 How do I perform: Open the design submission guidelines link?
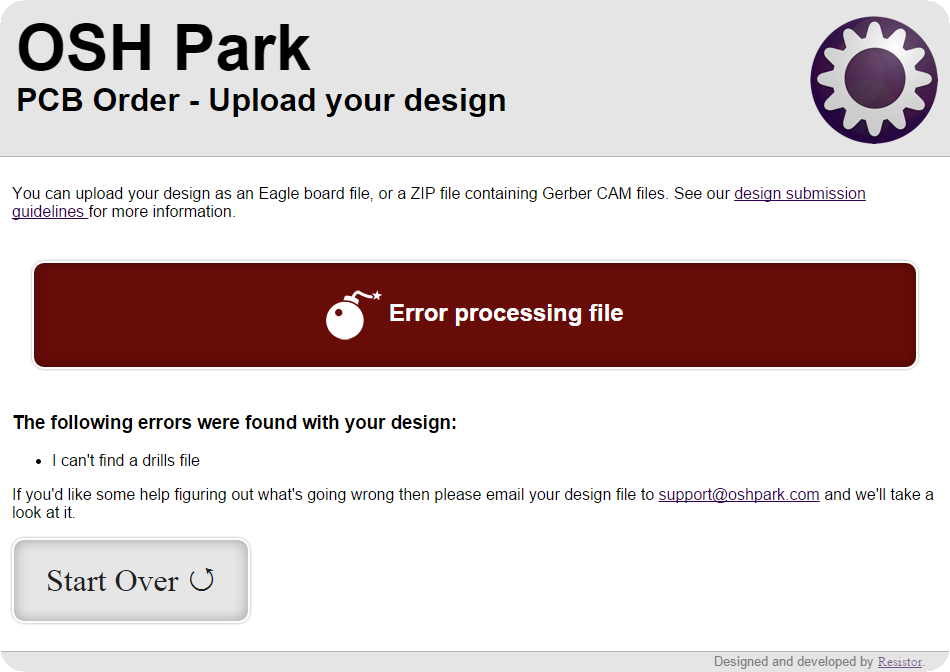tap(799, 194)
